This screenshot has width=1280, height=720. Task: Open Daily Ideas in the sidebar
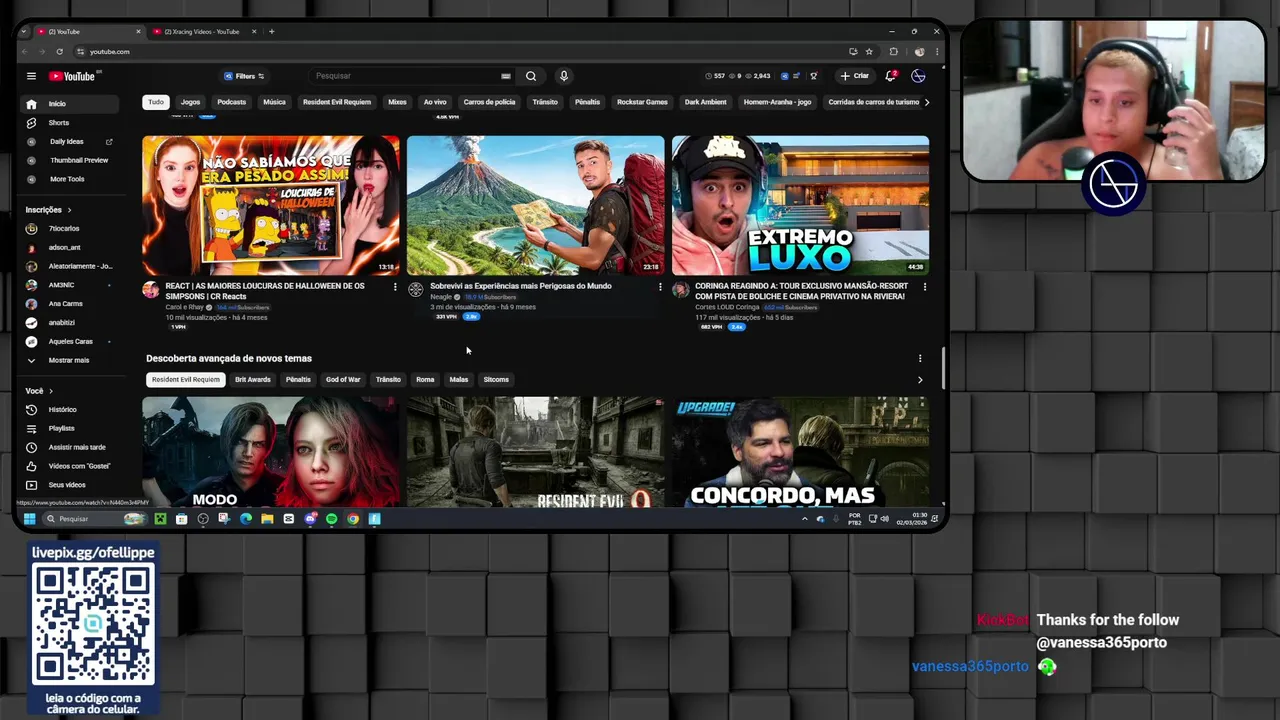tap(67, 142)
